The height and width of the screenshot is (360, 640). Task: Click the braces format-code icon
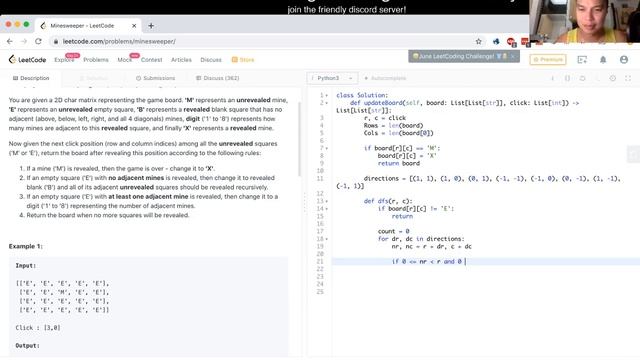567,78
